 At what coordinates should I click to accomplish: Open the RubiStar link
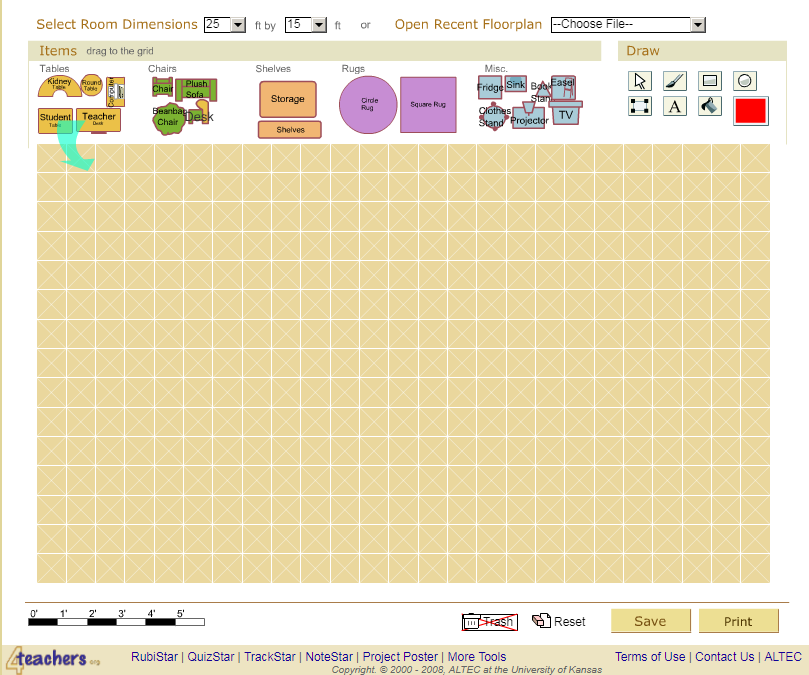click(x=154, y=657)
